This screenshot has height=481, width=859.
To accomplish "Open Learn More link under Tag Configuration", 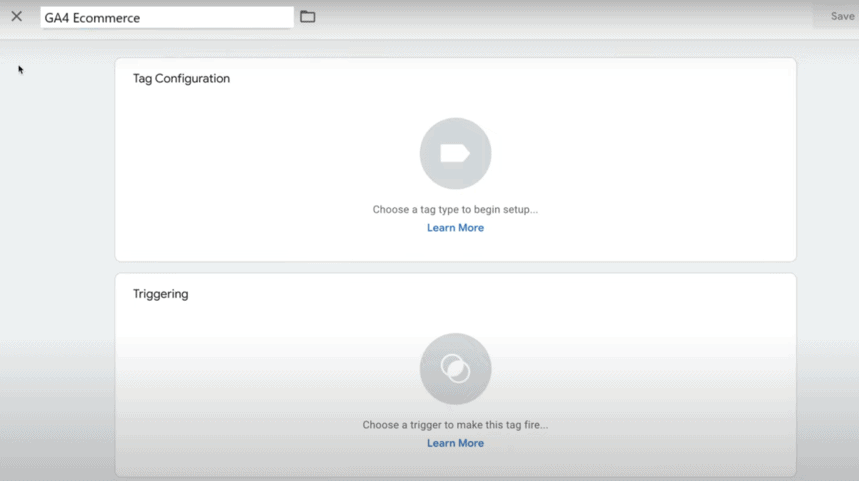I will point(455,228).
